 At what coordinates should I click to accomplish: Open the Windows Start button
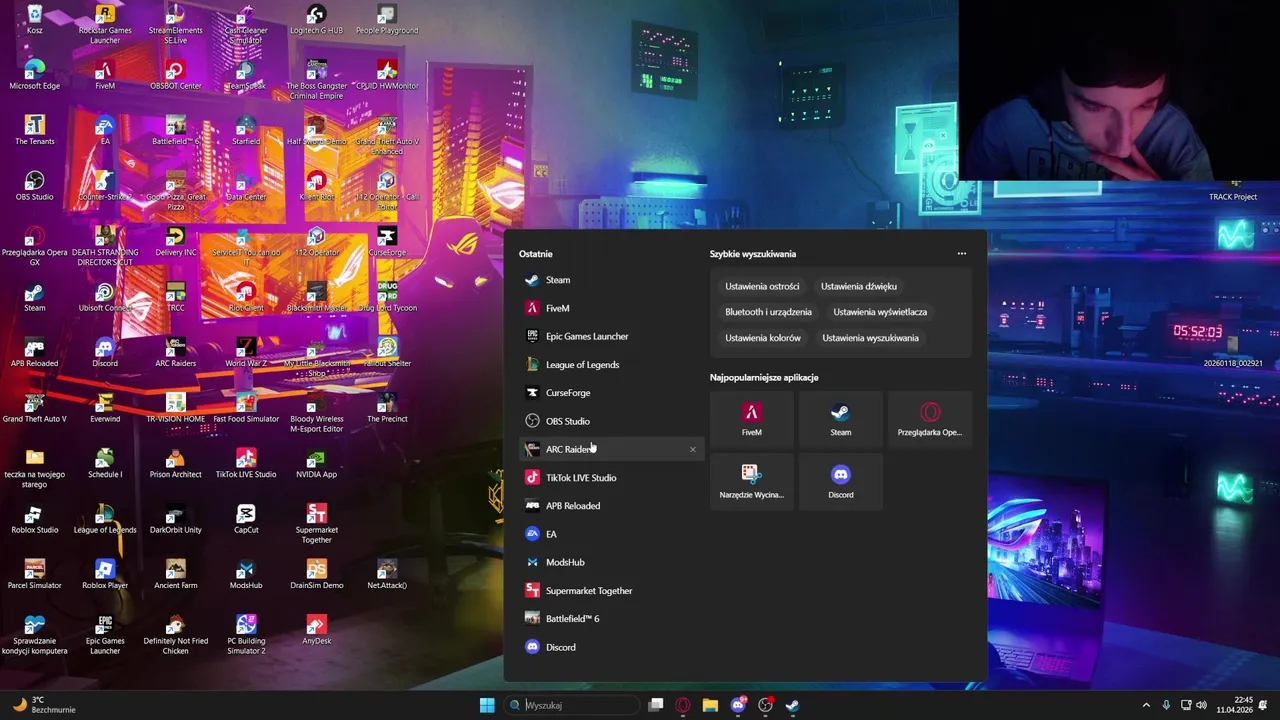coord(487,705)
